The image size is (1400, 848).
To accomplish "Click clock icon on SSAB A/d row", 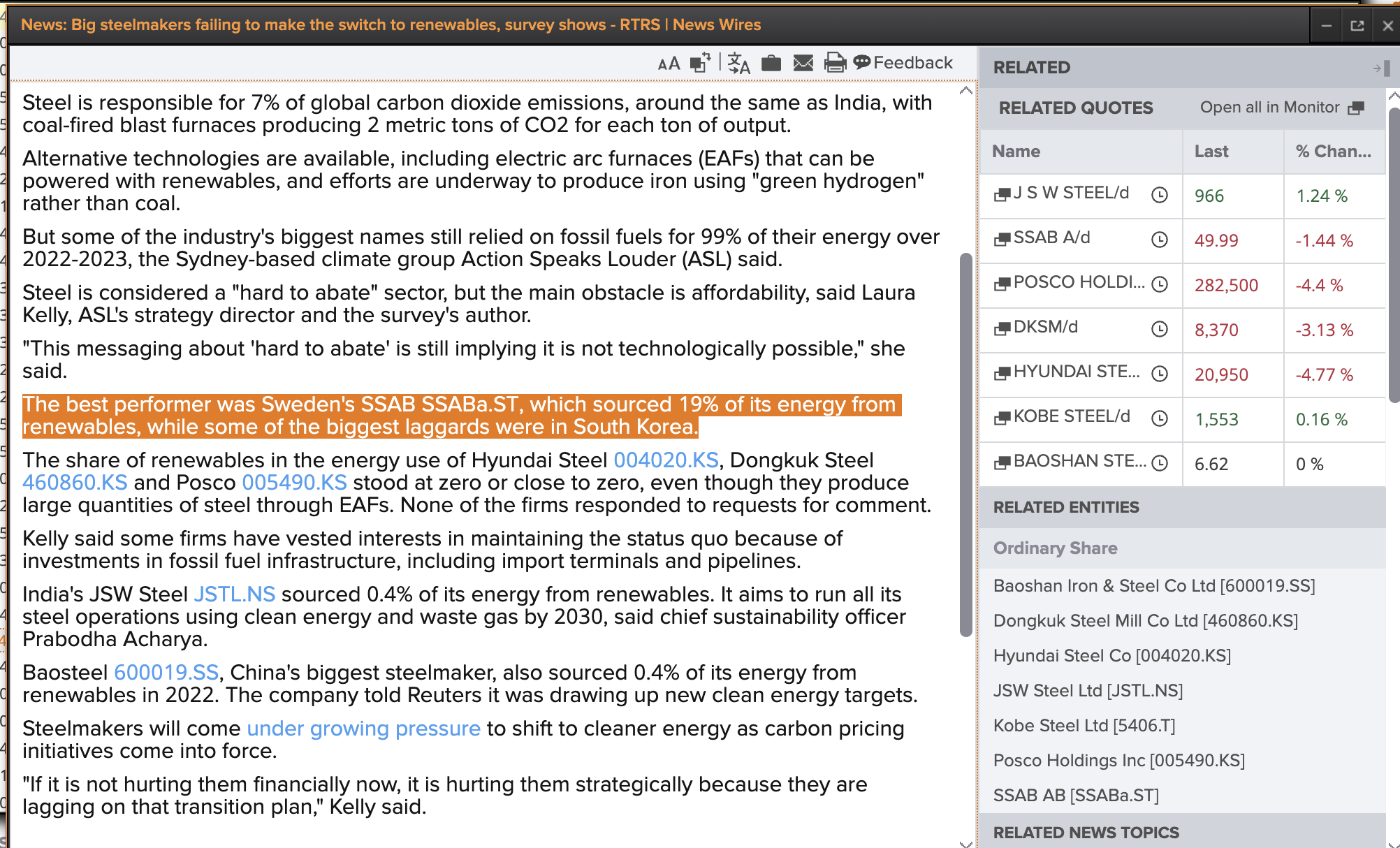I will tap(1160, 240).
